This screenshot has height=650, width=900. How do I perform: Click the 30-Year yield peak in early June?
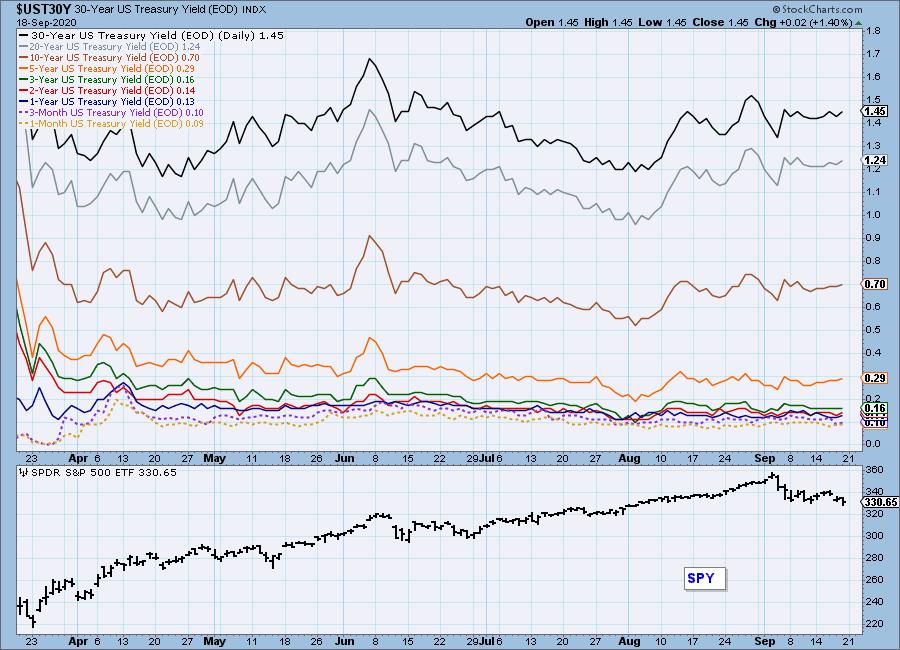[x=369, y=59]
